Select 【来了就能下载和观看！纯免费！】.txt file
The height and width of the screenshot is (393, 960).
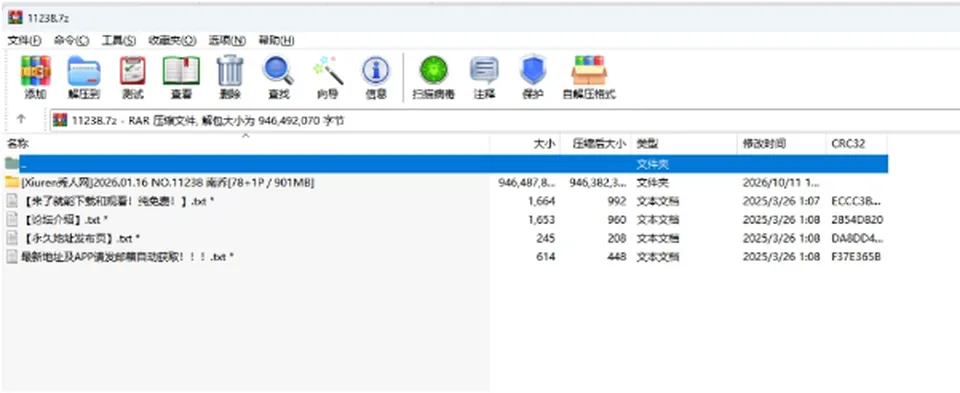(x=118, y=201)
